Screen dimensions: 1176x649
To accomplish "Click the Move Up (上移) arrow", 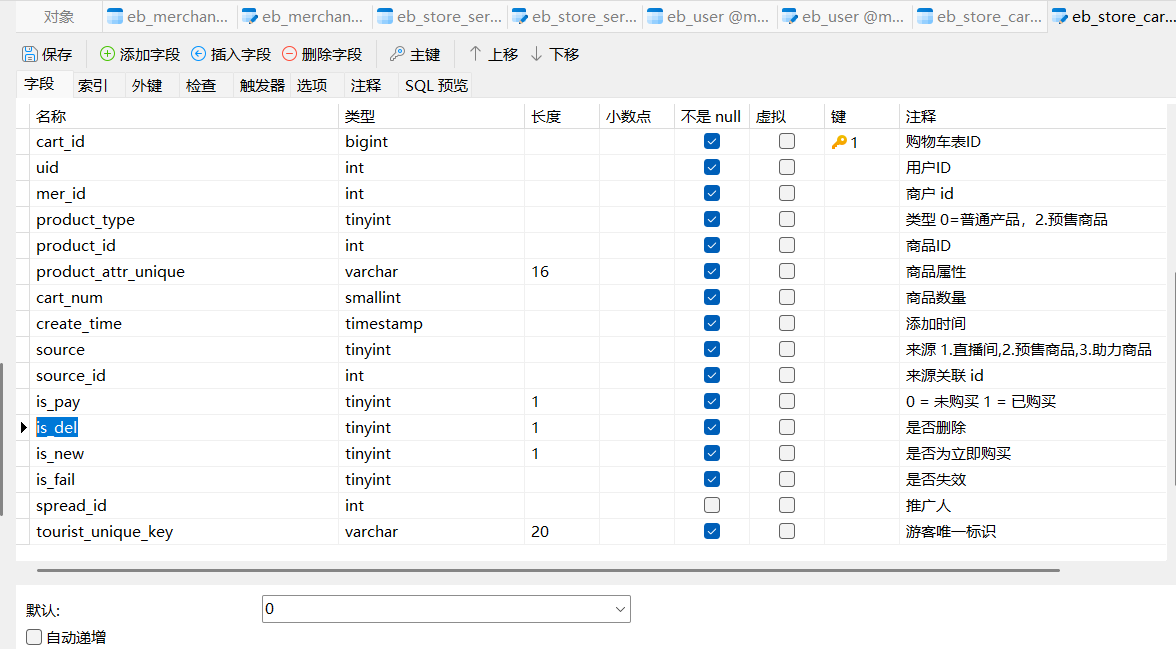I will (x=476, y=54).
